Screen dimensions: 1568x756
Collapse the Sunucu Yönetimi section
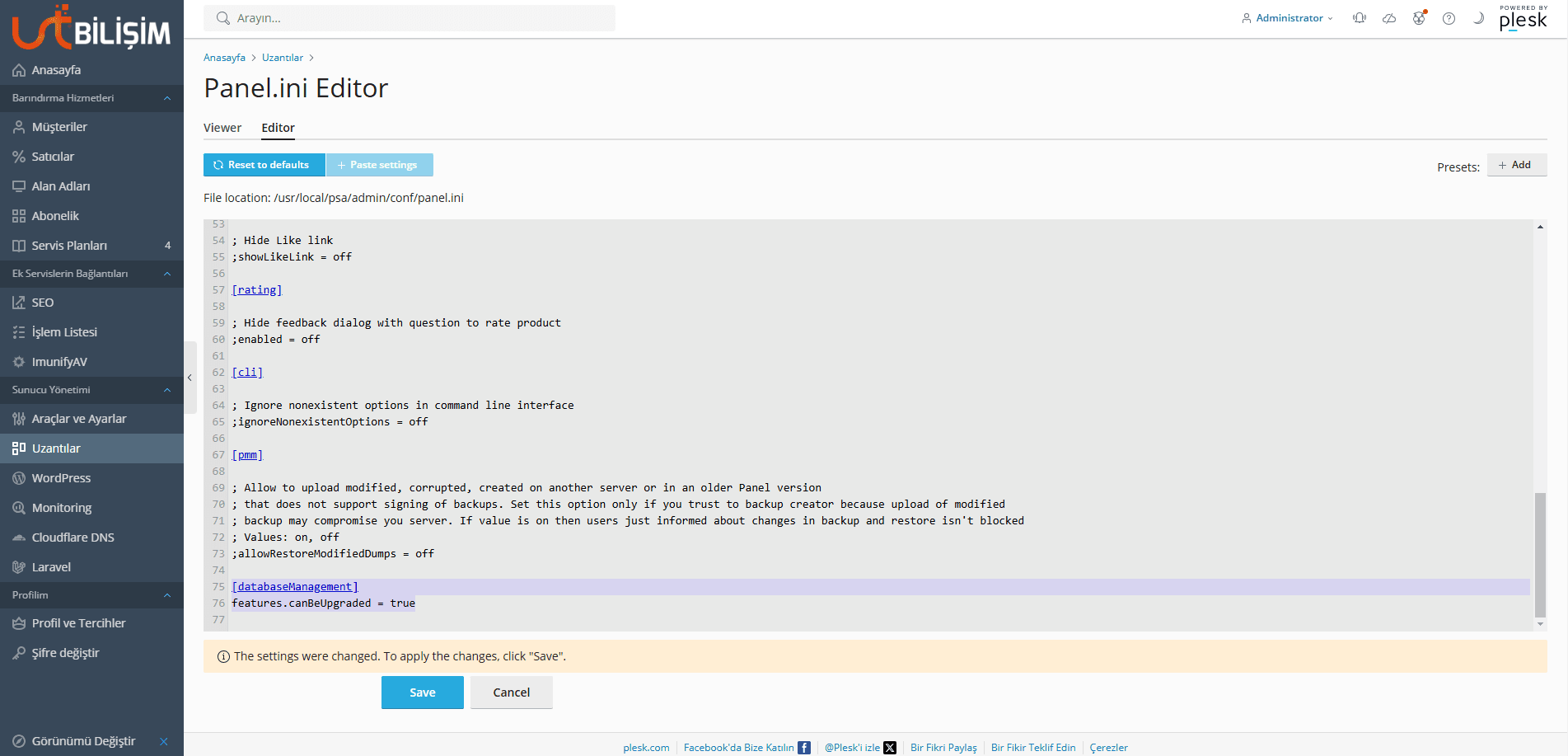(167, 390)
